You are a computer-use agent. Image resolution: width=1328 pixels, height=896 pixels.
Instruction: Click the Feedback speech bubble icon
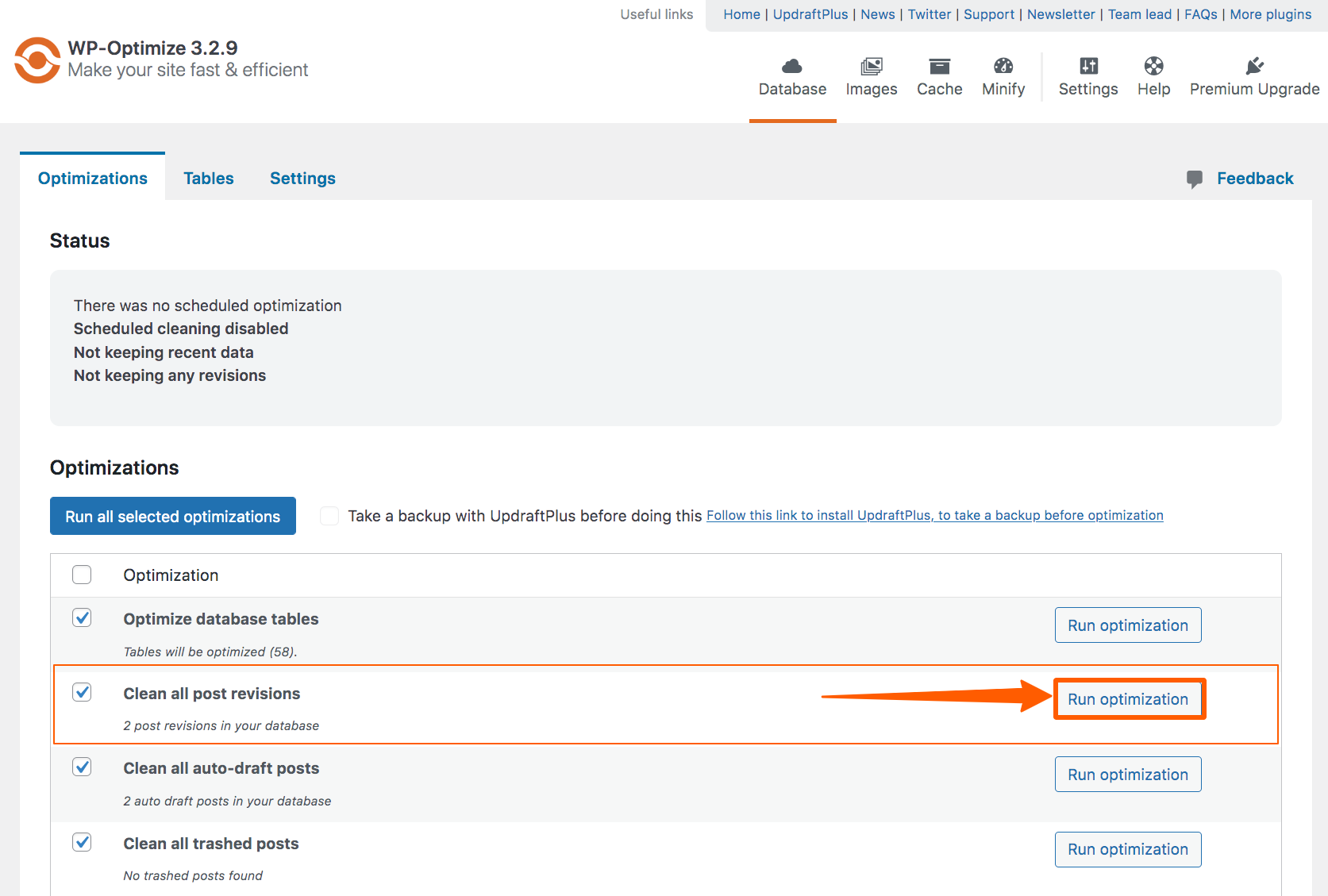tap(1195, 179)
